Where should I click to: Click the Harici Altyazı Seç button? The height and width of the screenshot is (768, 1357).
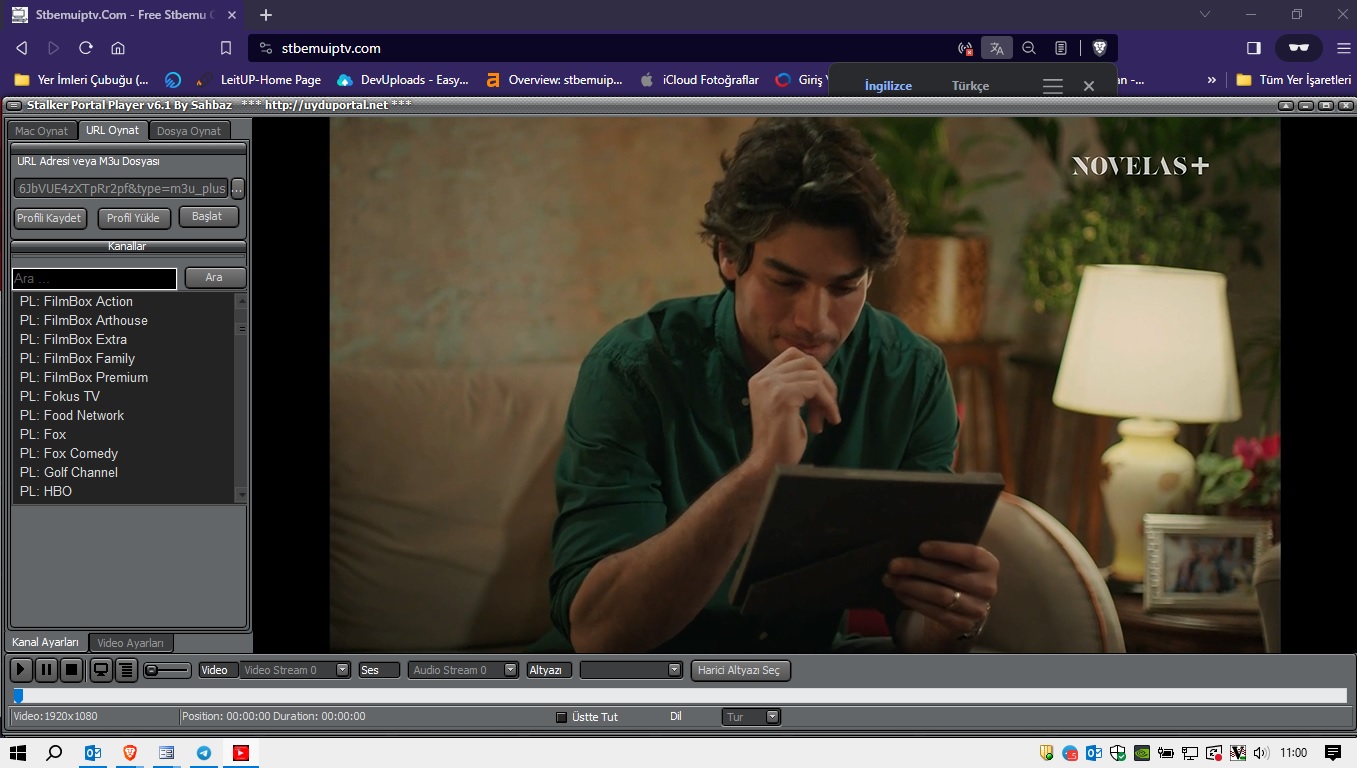pos(741,670)
